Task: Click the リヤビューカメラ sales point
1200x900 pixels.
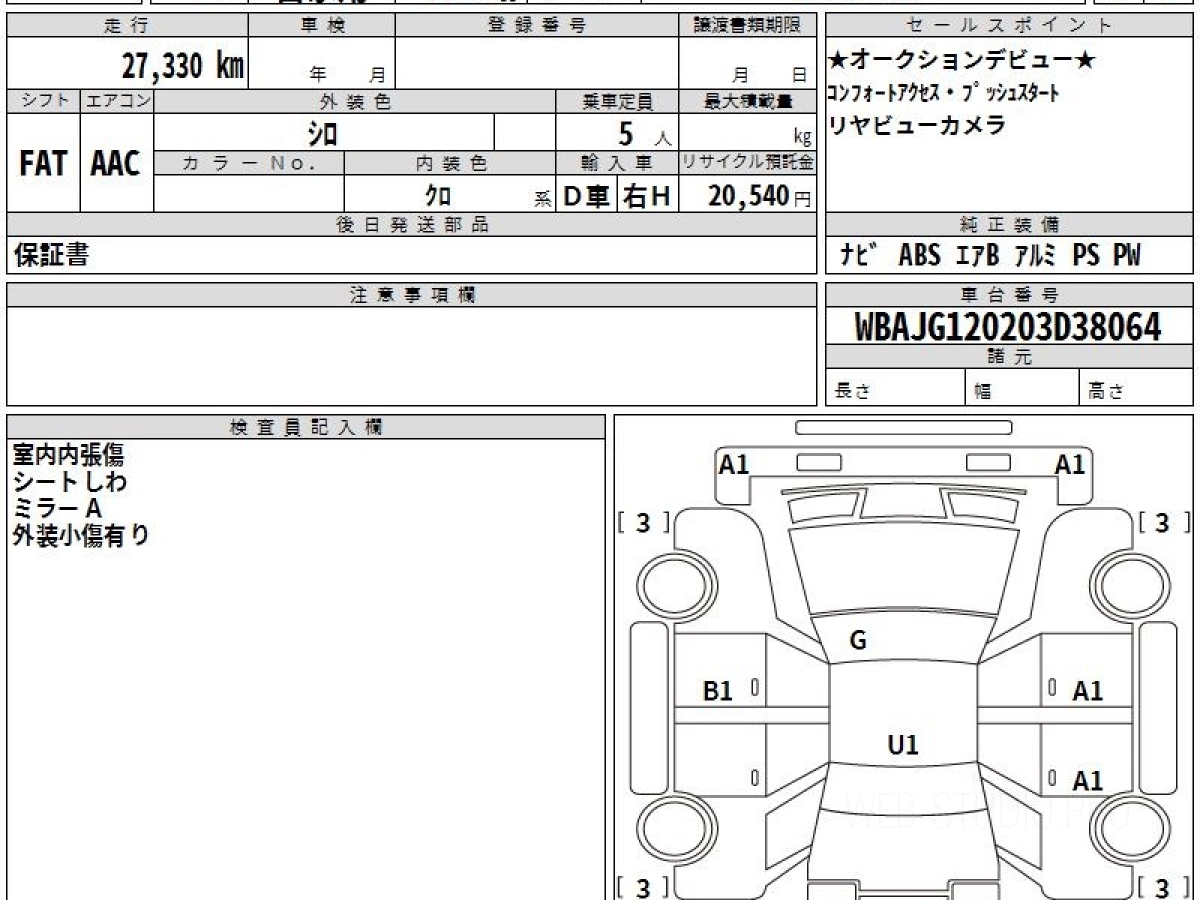Action: (x=916, y=126)
